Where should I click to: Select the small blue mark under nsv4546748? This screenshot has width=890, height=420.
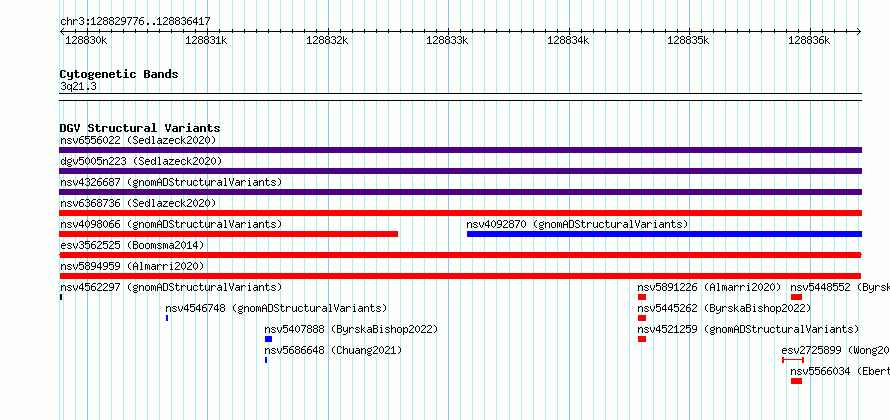(x=167, y=318)
